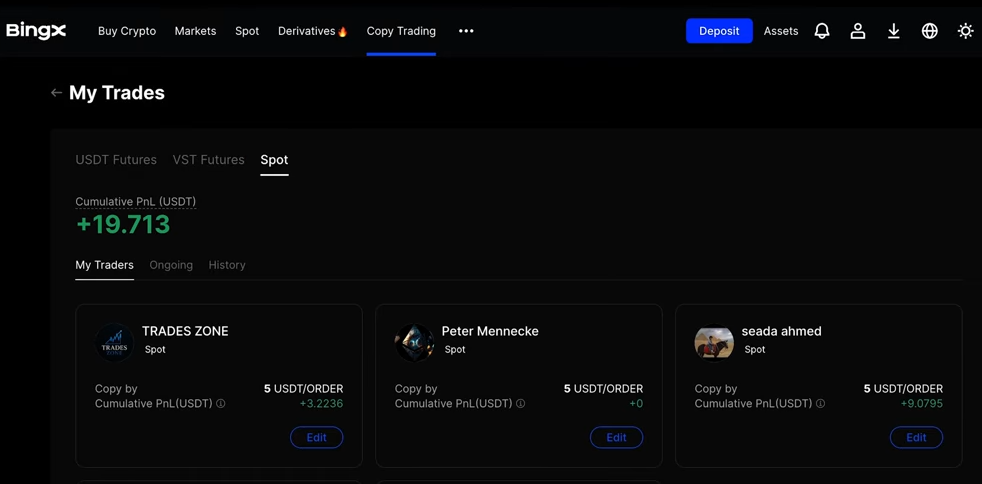Click info icon in seada ahmed card
Image resolution: width=982 pixels, height=484 pixels.
click(x=821, y=404)
